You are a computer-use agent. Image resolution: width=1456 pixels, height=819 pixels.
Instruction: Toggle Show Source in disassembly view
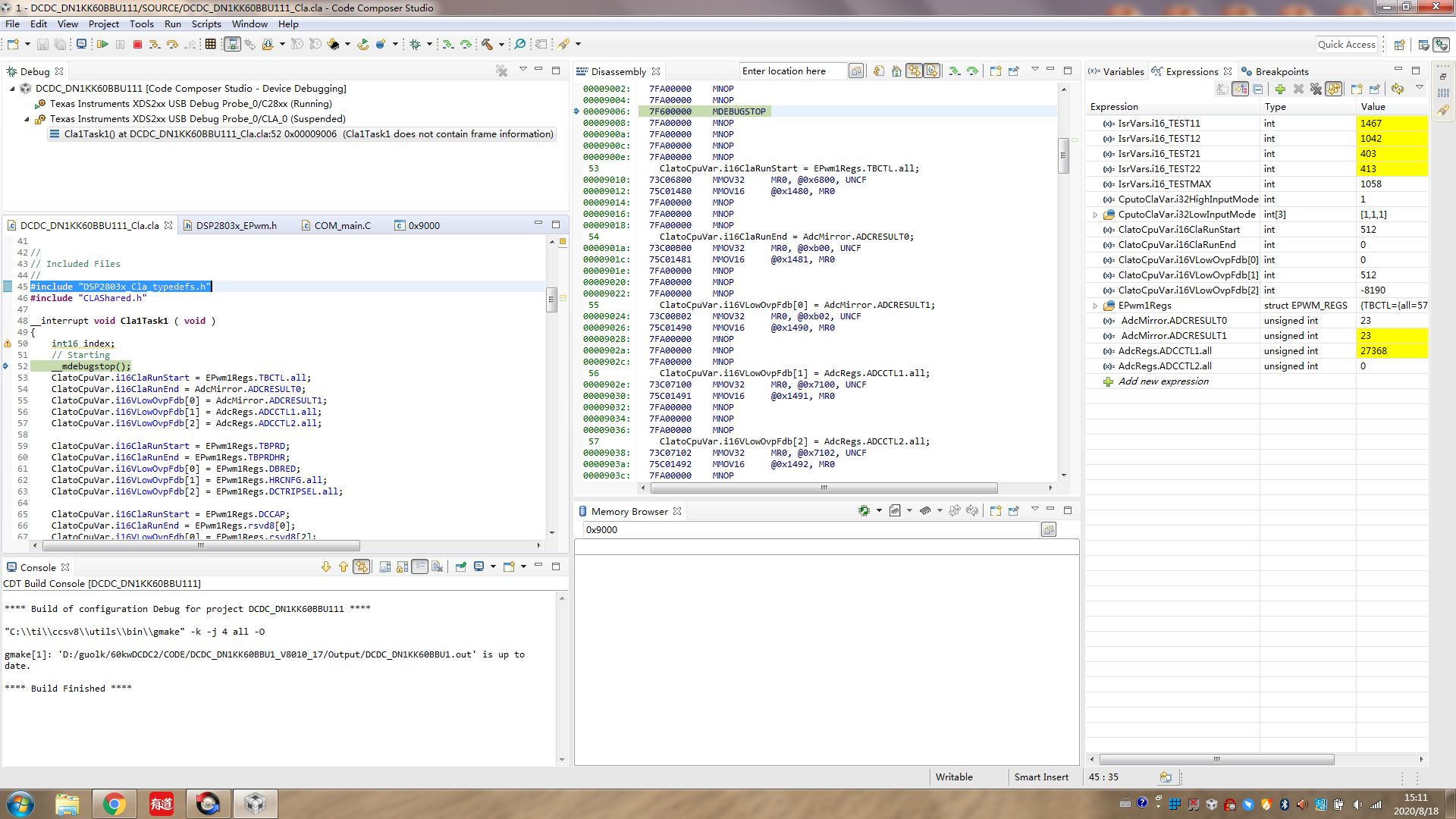pos(932,71)
